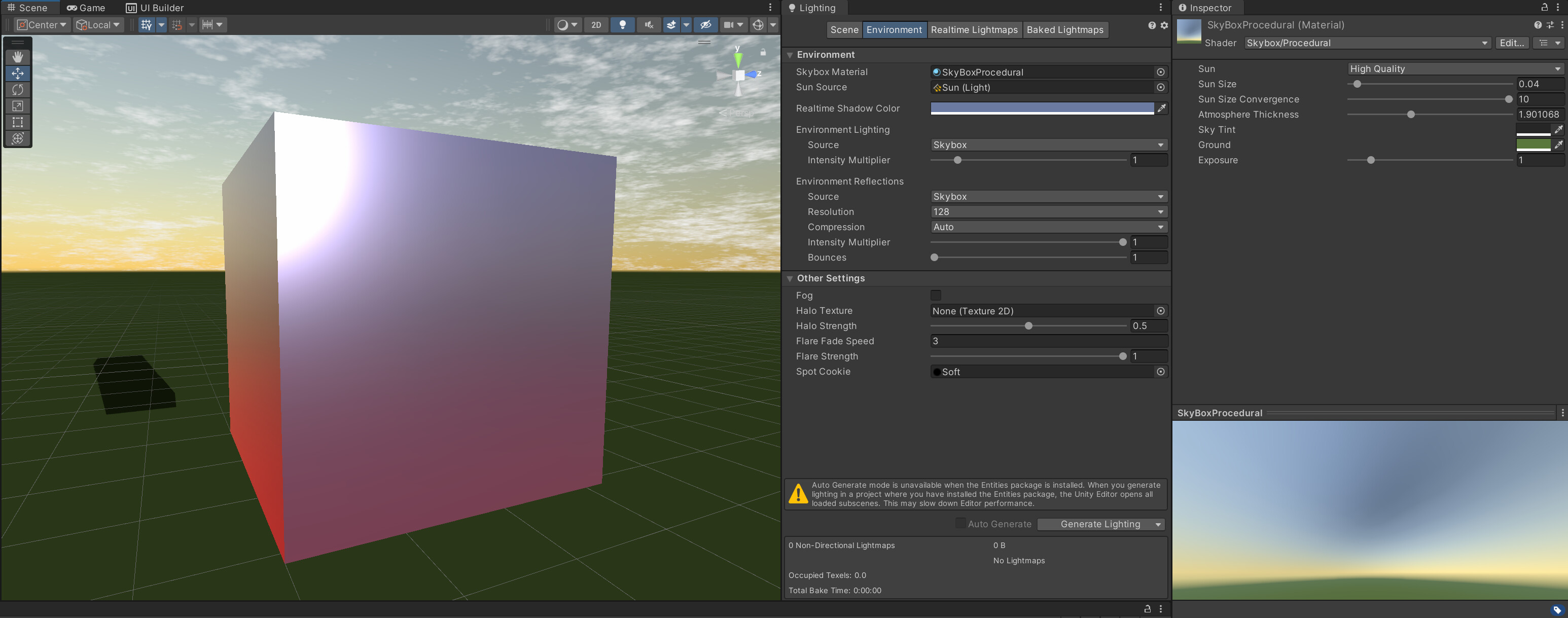Image resolution: width=1568 pixels, height=618 pixels.
Task: Toggle 2D view mode
Action: click(596, 25)
